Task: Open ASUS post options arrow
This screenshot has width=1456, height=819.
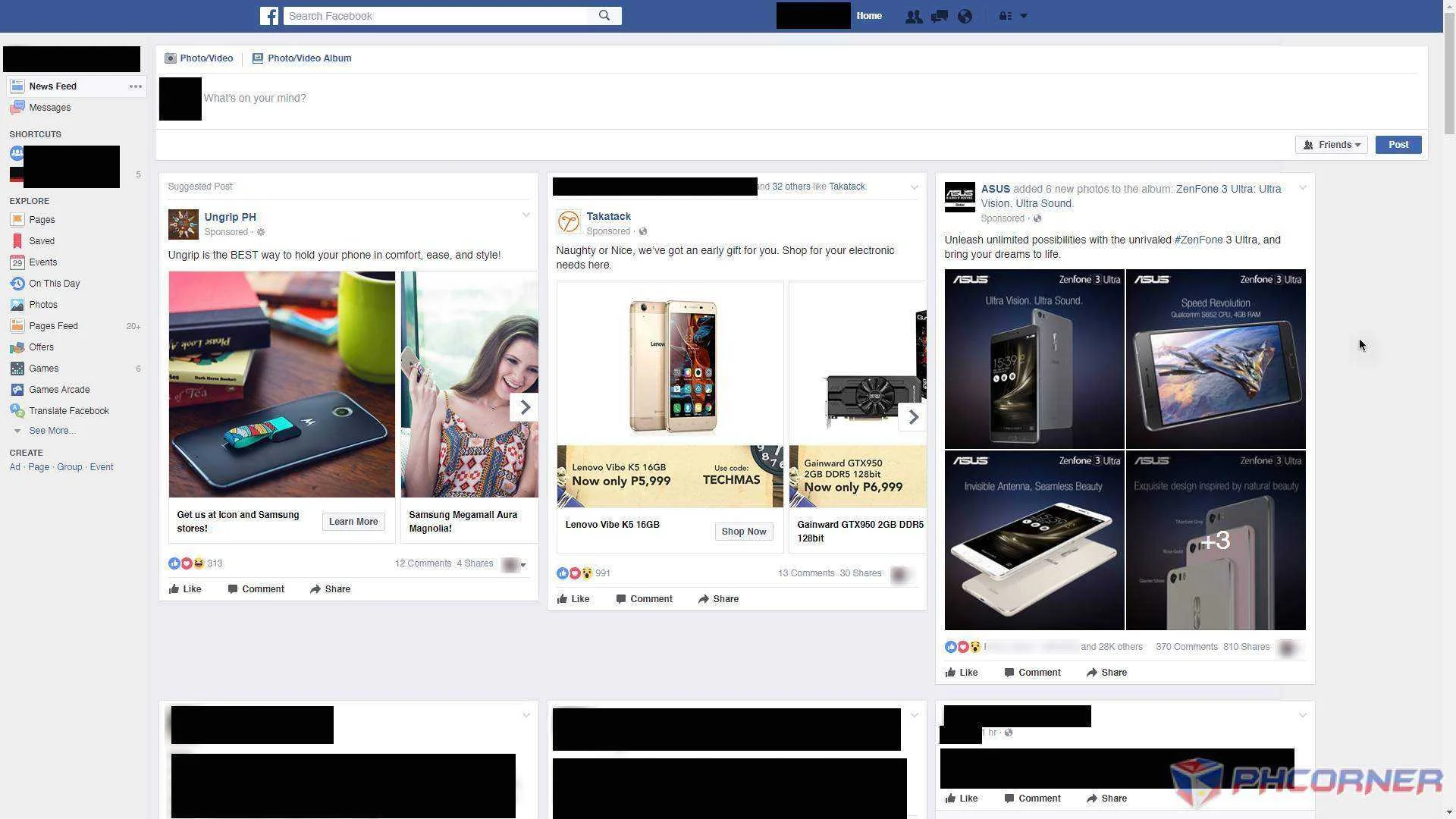Action: 1302,188
